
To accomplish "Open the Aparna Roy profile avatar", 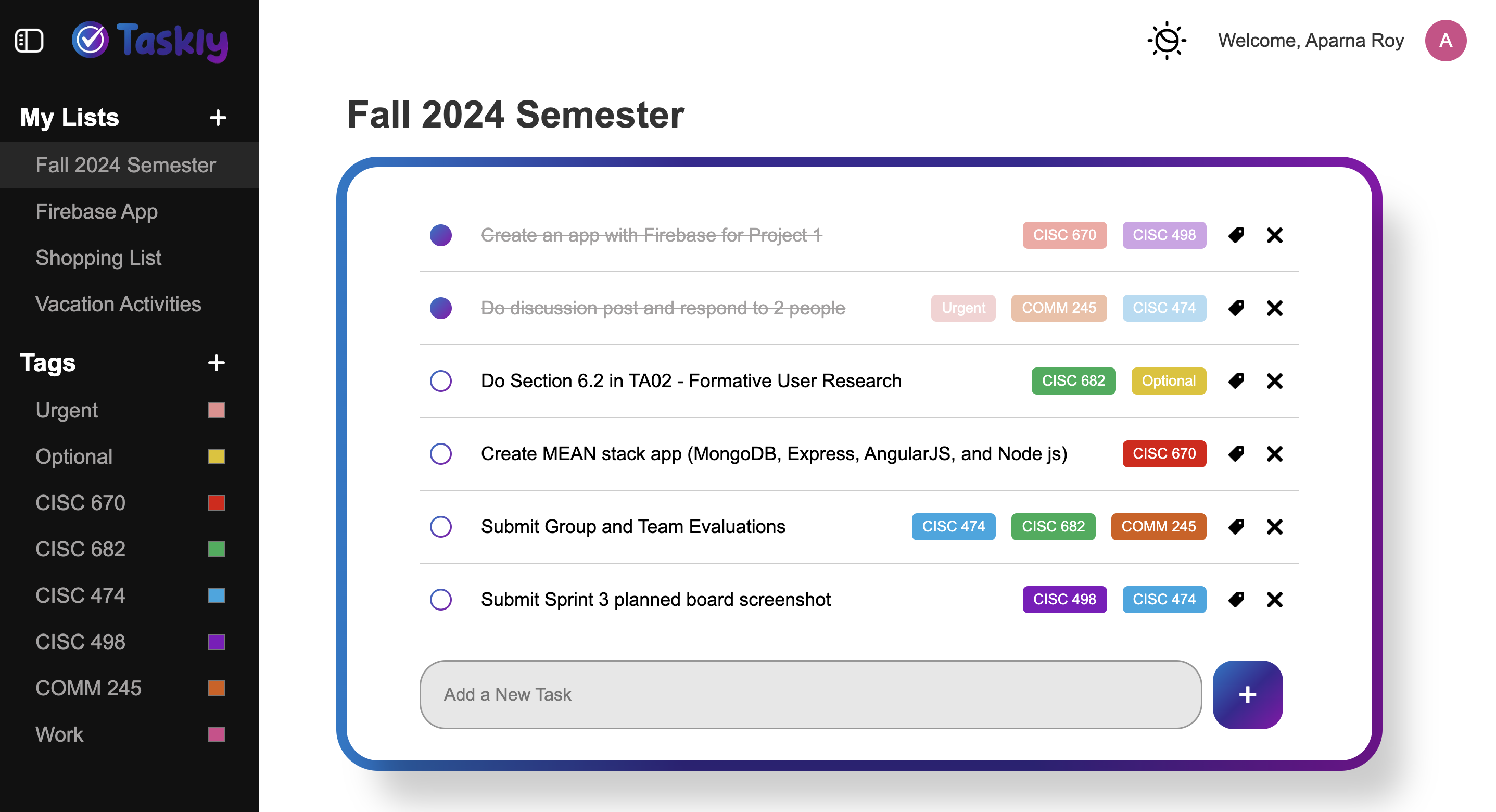I will point(1446,40).
